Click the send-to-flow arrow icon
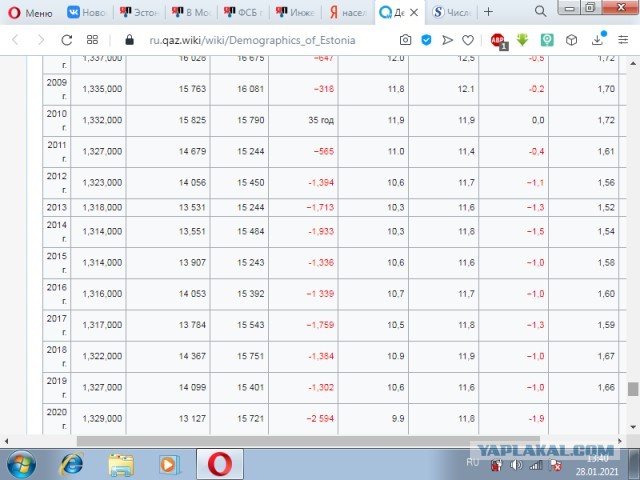The height and width of the screenshot is (480, 640). 447,40
